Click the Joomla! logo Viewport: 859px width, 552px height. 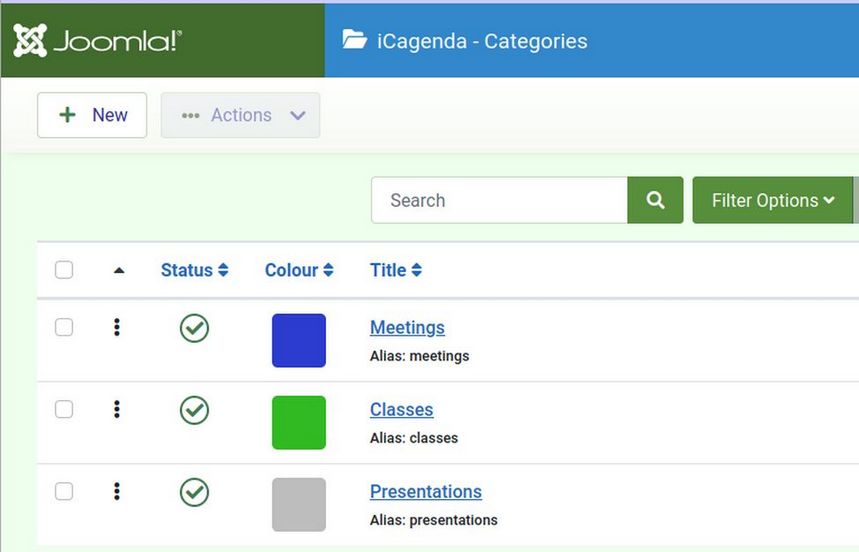pyautogui.click(x=97, y=41)
